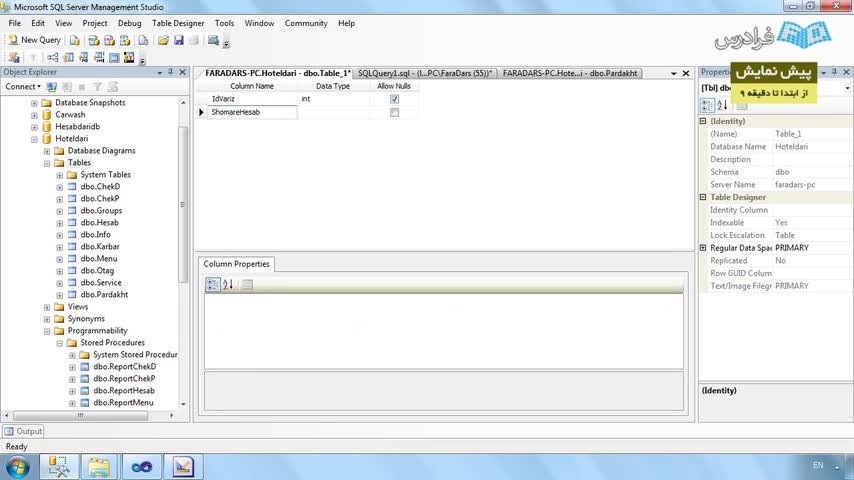The width and height of the screenshot is (854, 480).
Task: Collapse the Tables folder
Action: point(47,163)
